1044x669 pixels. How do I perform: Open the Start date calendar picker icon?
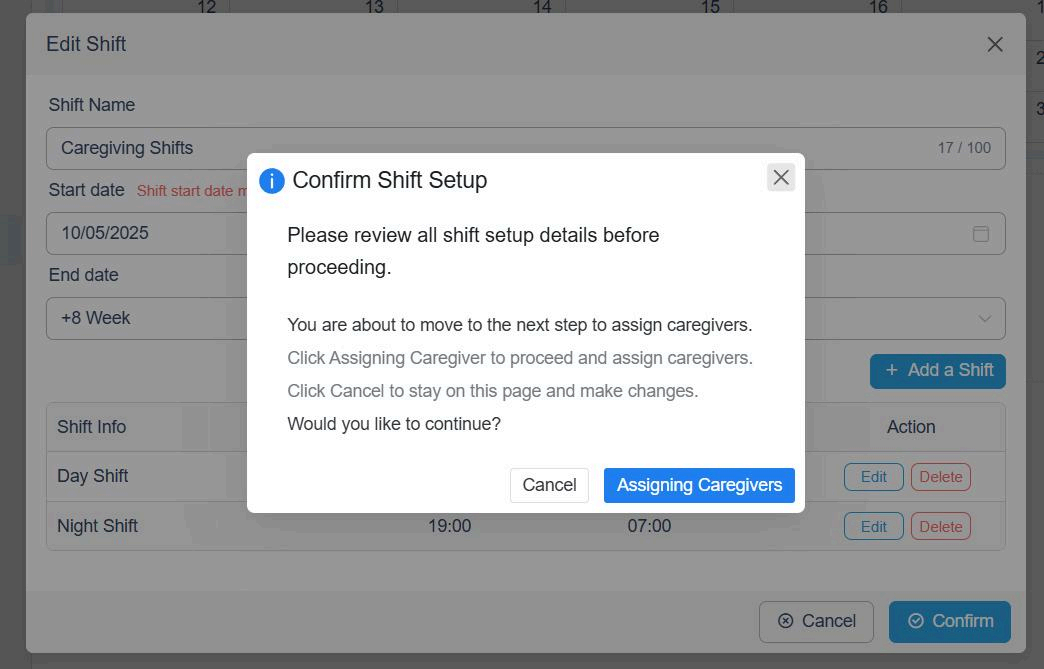tap(981, 233)
